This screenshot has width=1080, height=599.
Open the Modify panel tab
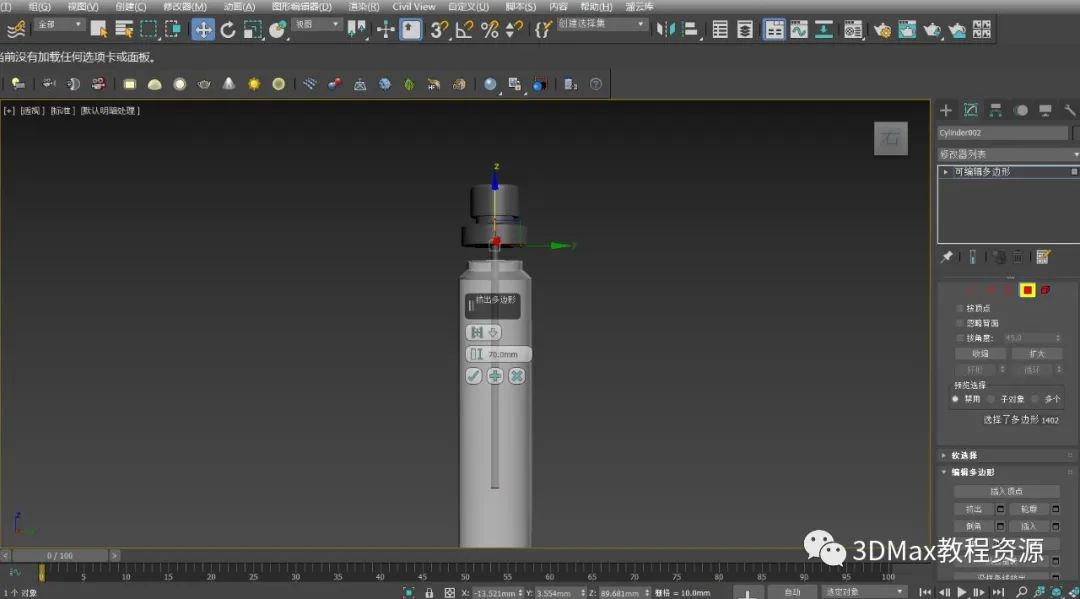point(970,110)
